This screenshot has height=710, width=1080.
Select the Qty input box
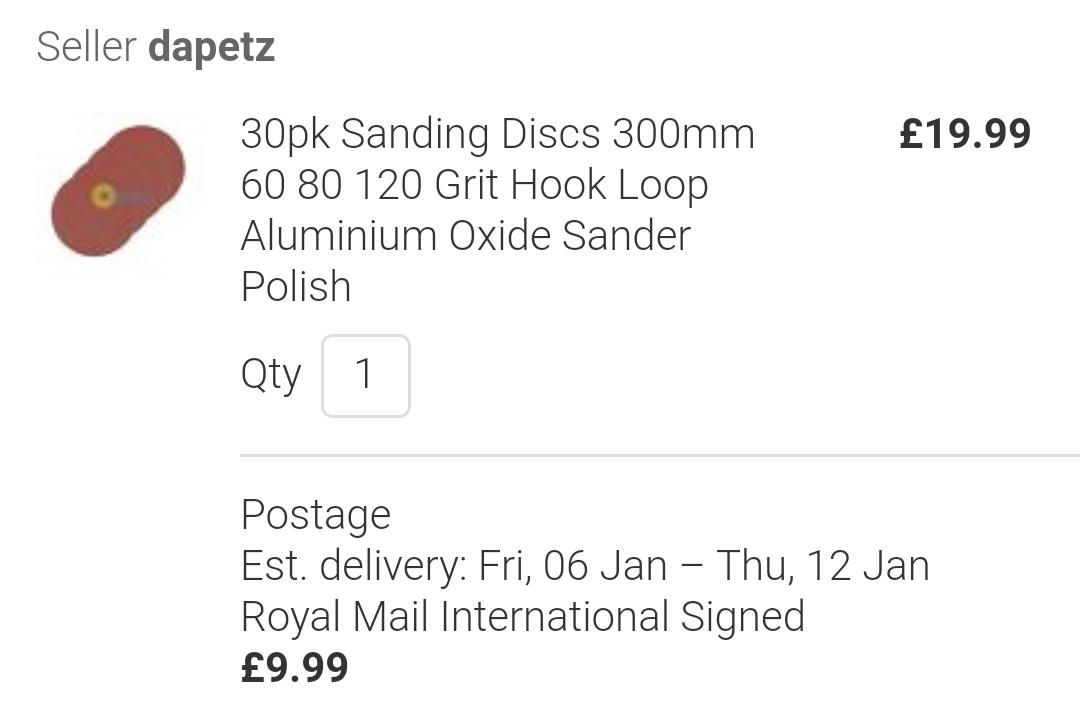click(x=366, y=376)
